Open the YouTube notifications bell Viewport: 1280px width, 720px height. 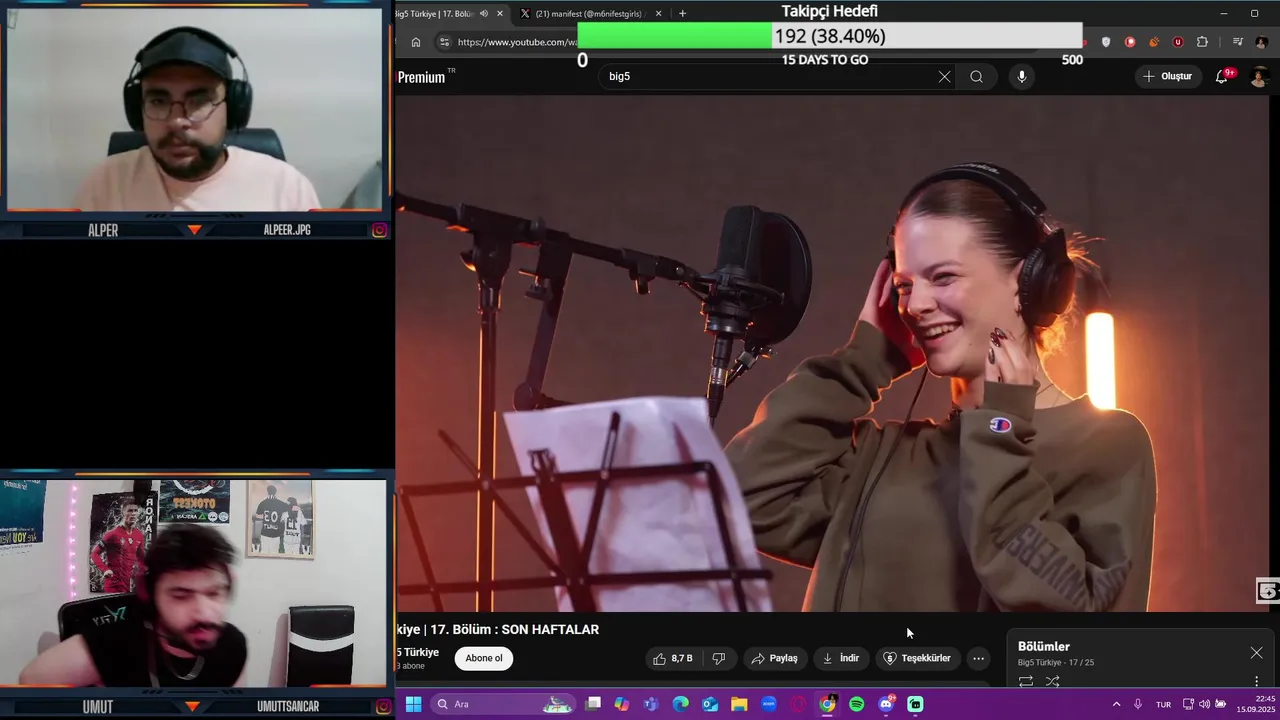click(x=1223, y=76)
